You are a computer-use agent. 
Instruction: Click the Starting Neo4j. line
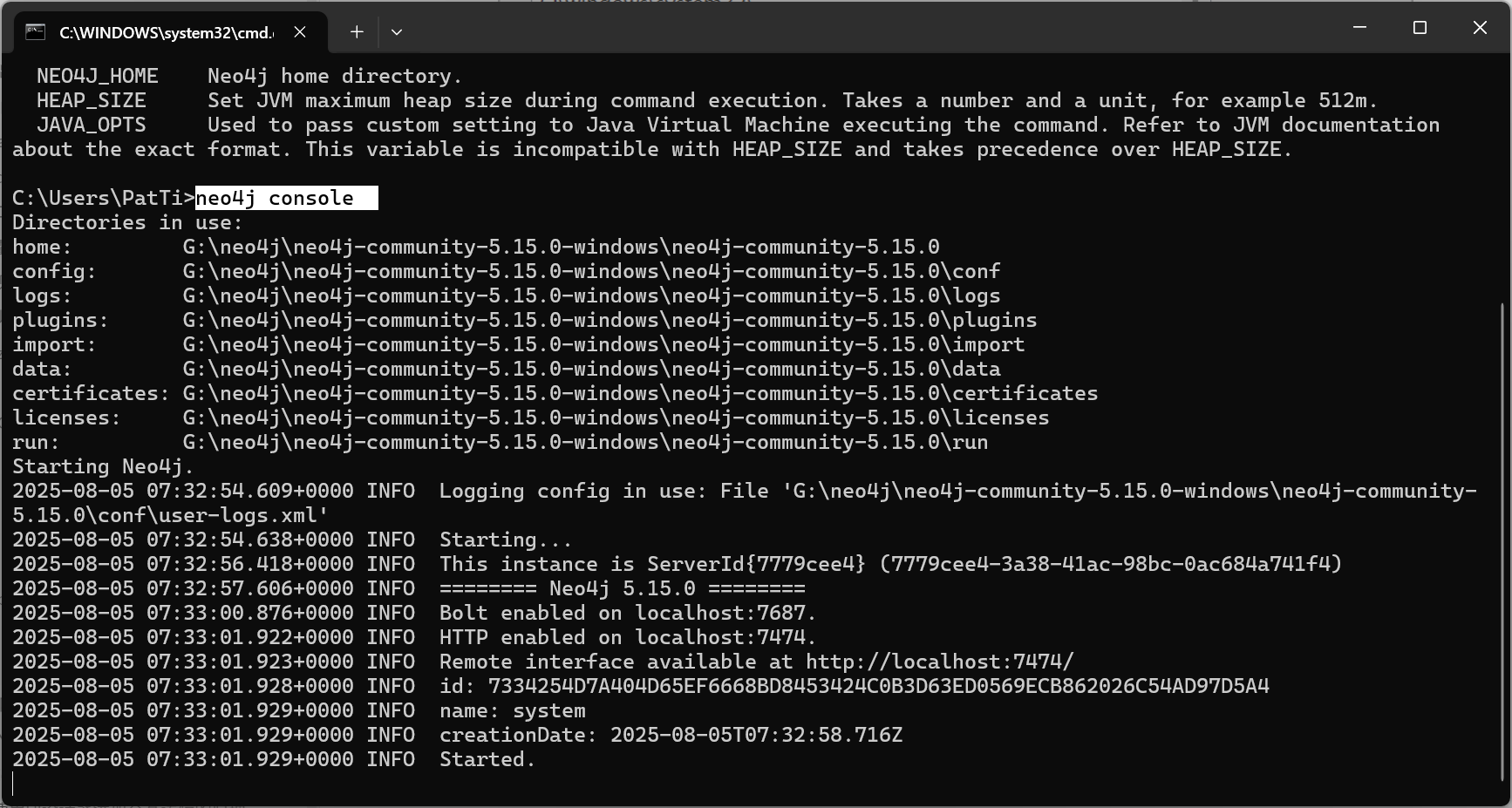pos(103,466)
